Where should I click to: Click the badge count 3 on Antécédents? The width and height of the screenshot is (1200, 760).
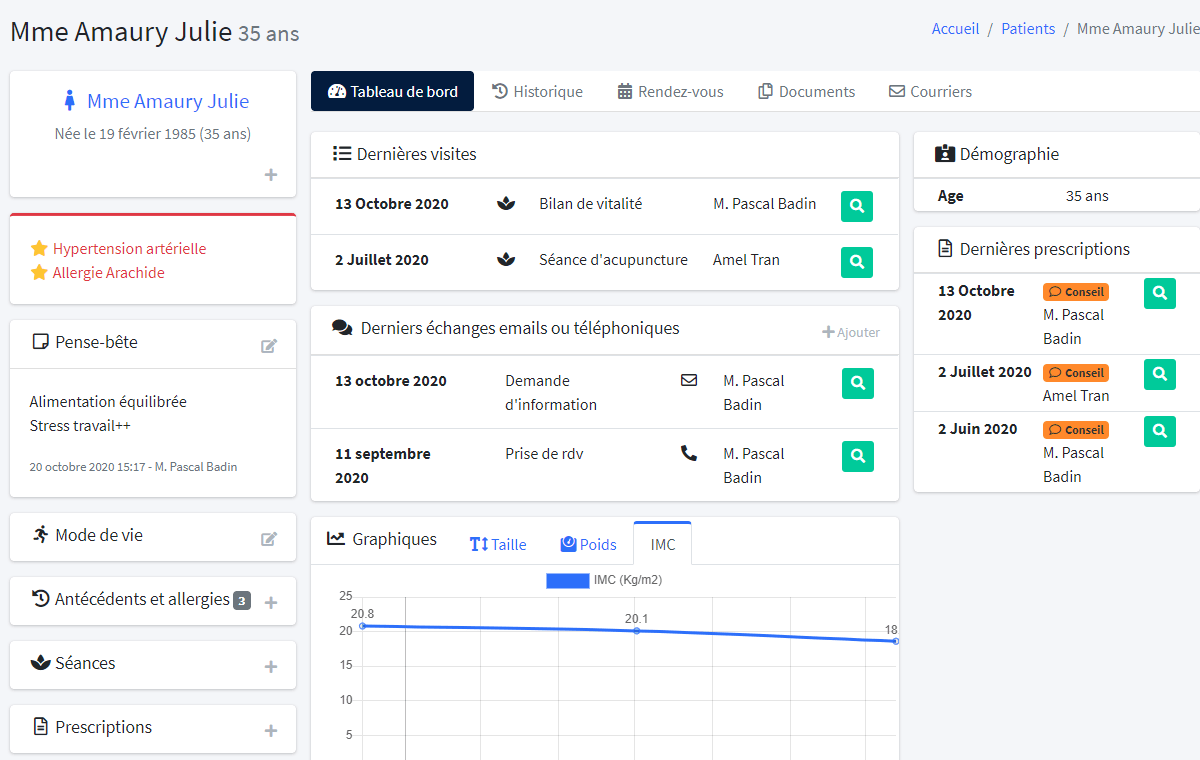pos(242,601)
